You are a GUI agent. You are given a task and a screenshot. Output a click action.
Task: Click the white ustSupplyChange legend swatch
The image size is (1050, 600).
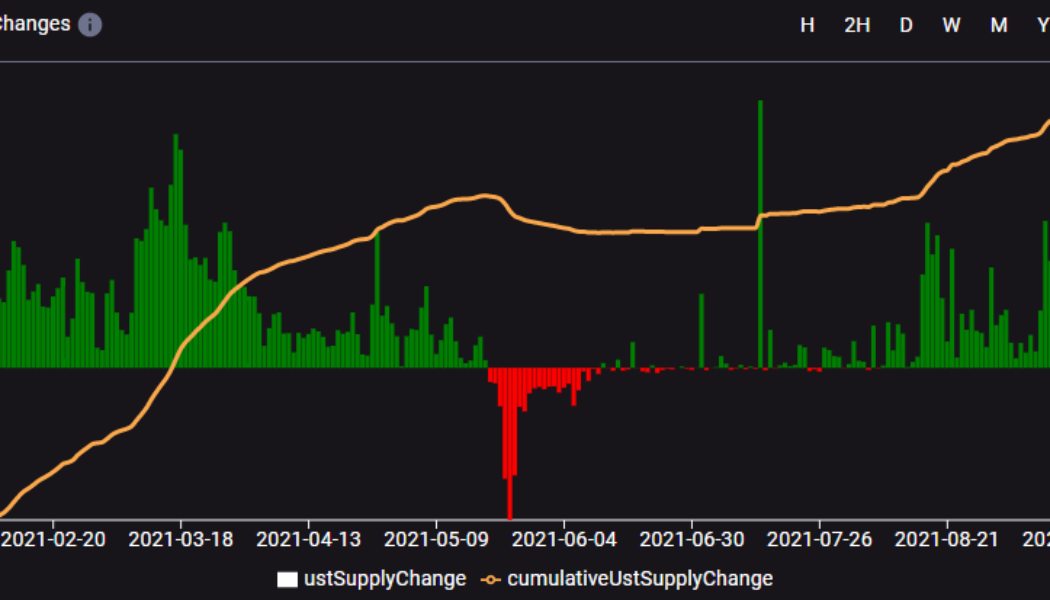[287, 579]
